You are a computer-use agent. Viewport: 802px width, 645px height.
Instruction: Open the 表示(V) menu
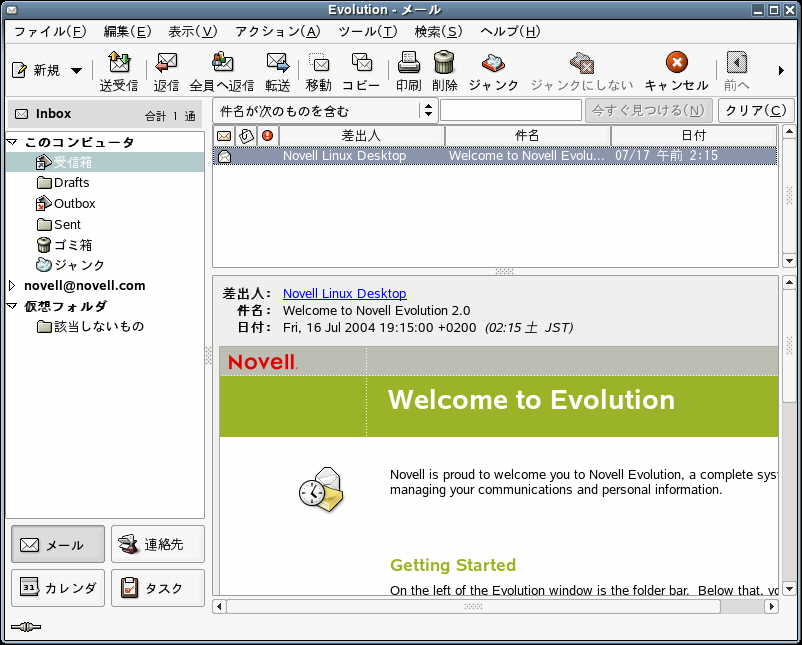(193, 32)
